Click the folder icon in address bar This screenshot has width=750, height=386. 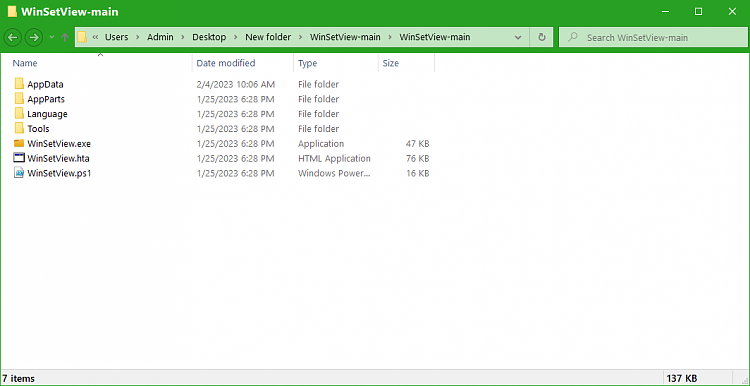(82, 37)
